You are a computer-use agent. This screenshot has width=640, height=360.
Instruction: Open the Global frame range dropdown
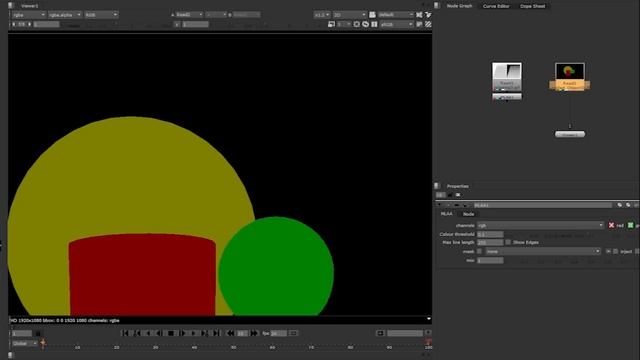[24, 344]
